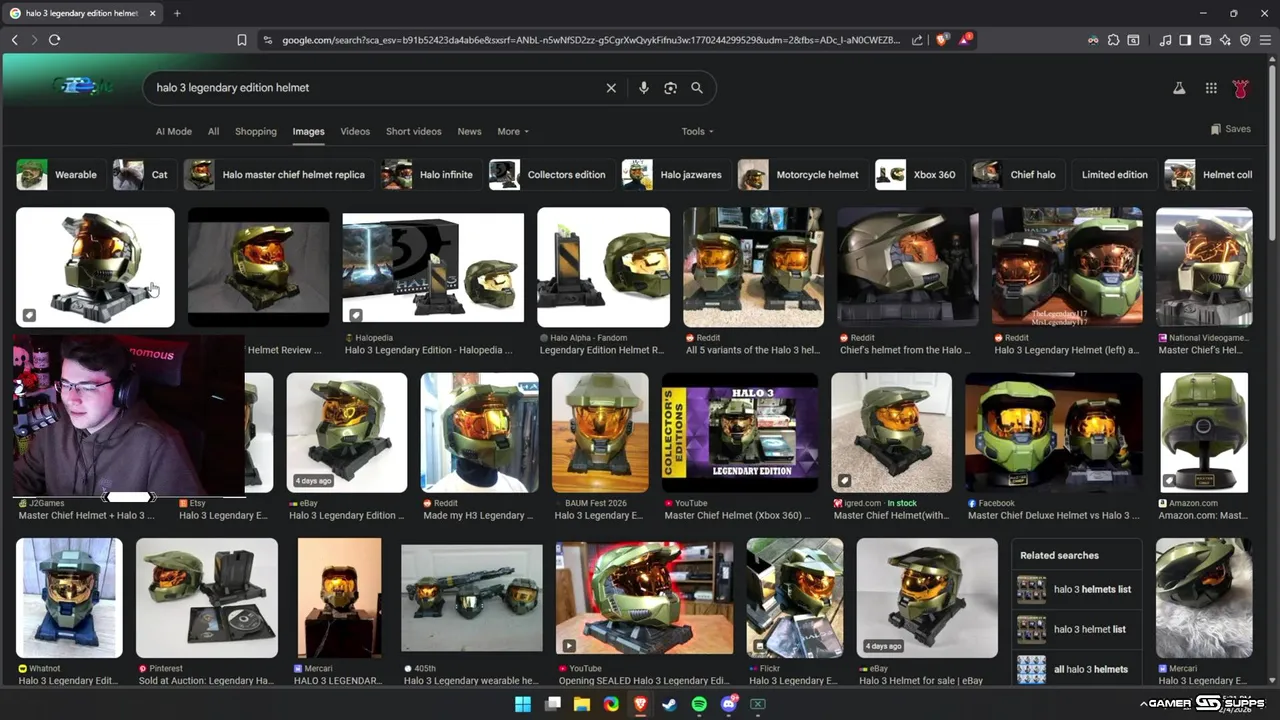The width and height of the screenshot is (1280, 720).
Task: Open the Halopedia Legendary Edition thumbnail
Action: coord(433,267)
